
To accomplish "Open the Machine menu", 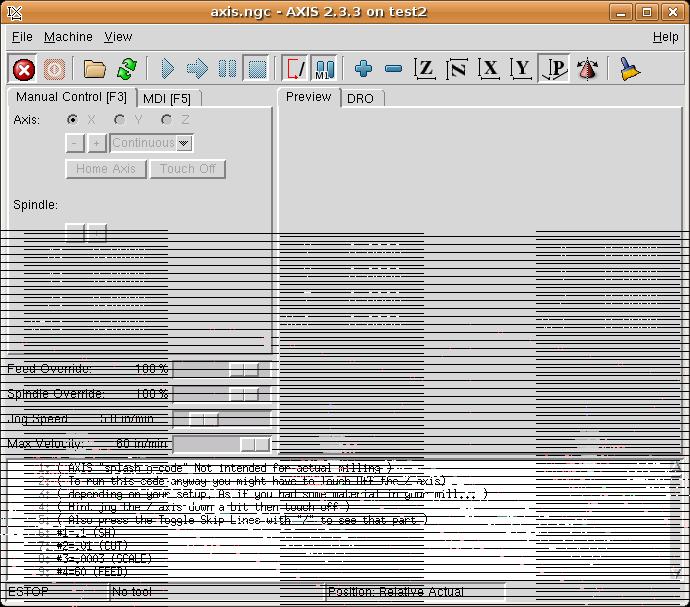I will pyautogui.click(x=68, y=37).
